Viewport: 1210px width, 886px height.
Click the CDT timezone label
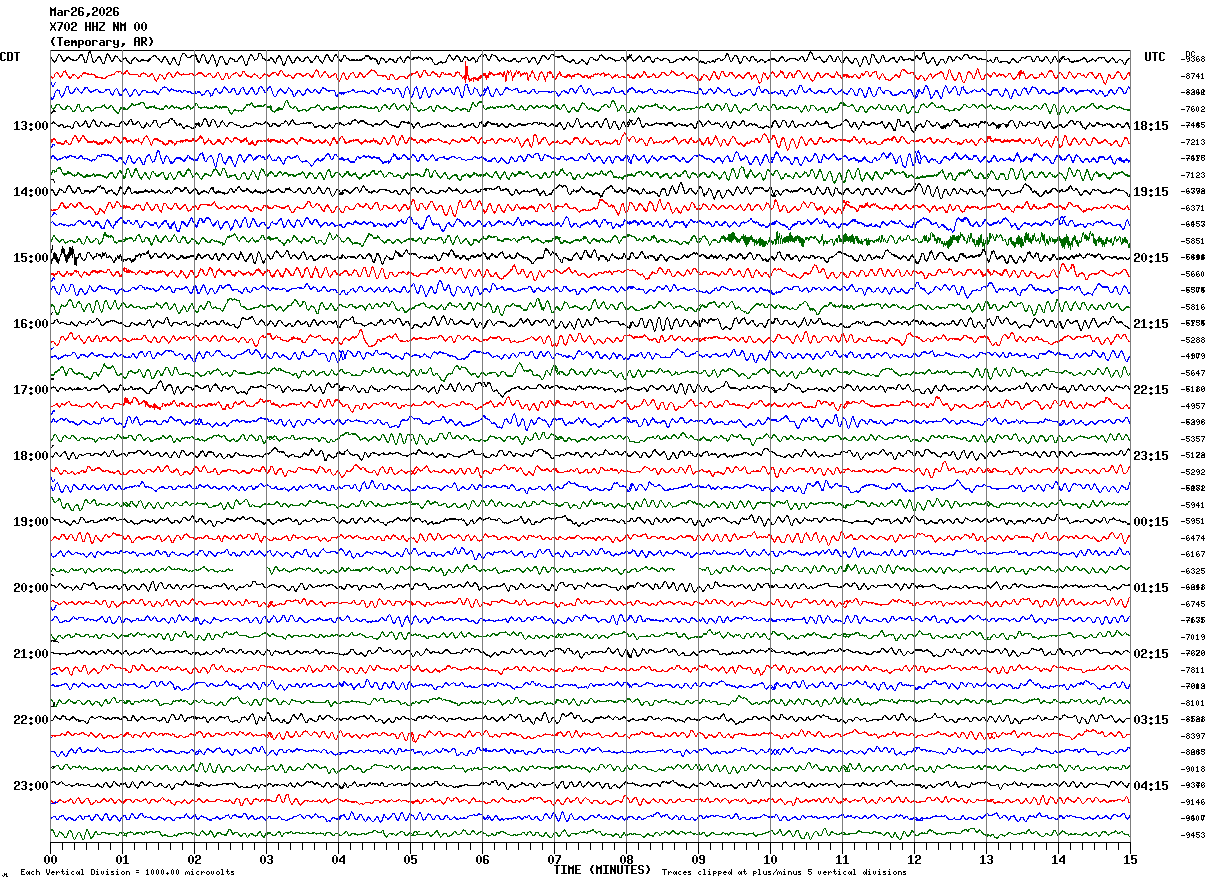click(10, 57)
